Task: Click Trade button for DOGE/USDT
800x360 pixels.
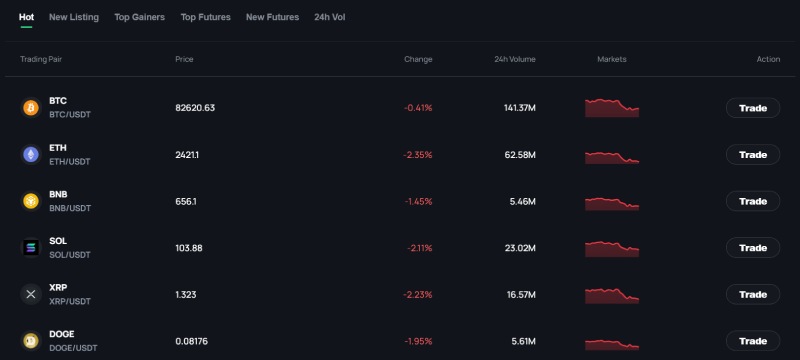Action: point(753,341)
